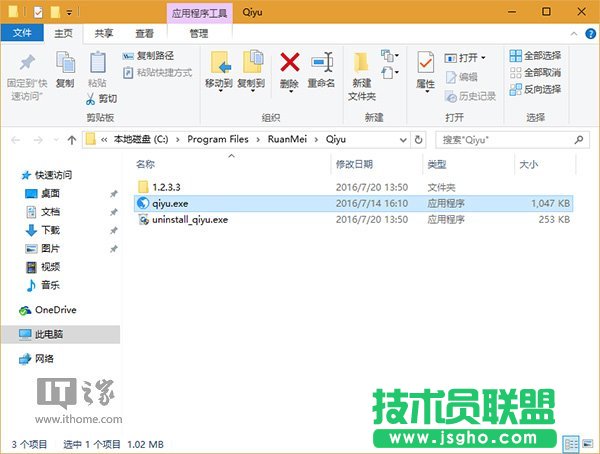Open the Easy access dropdown icon
Viewport: 600px width, 454px height.
click(x=390, y=72)
